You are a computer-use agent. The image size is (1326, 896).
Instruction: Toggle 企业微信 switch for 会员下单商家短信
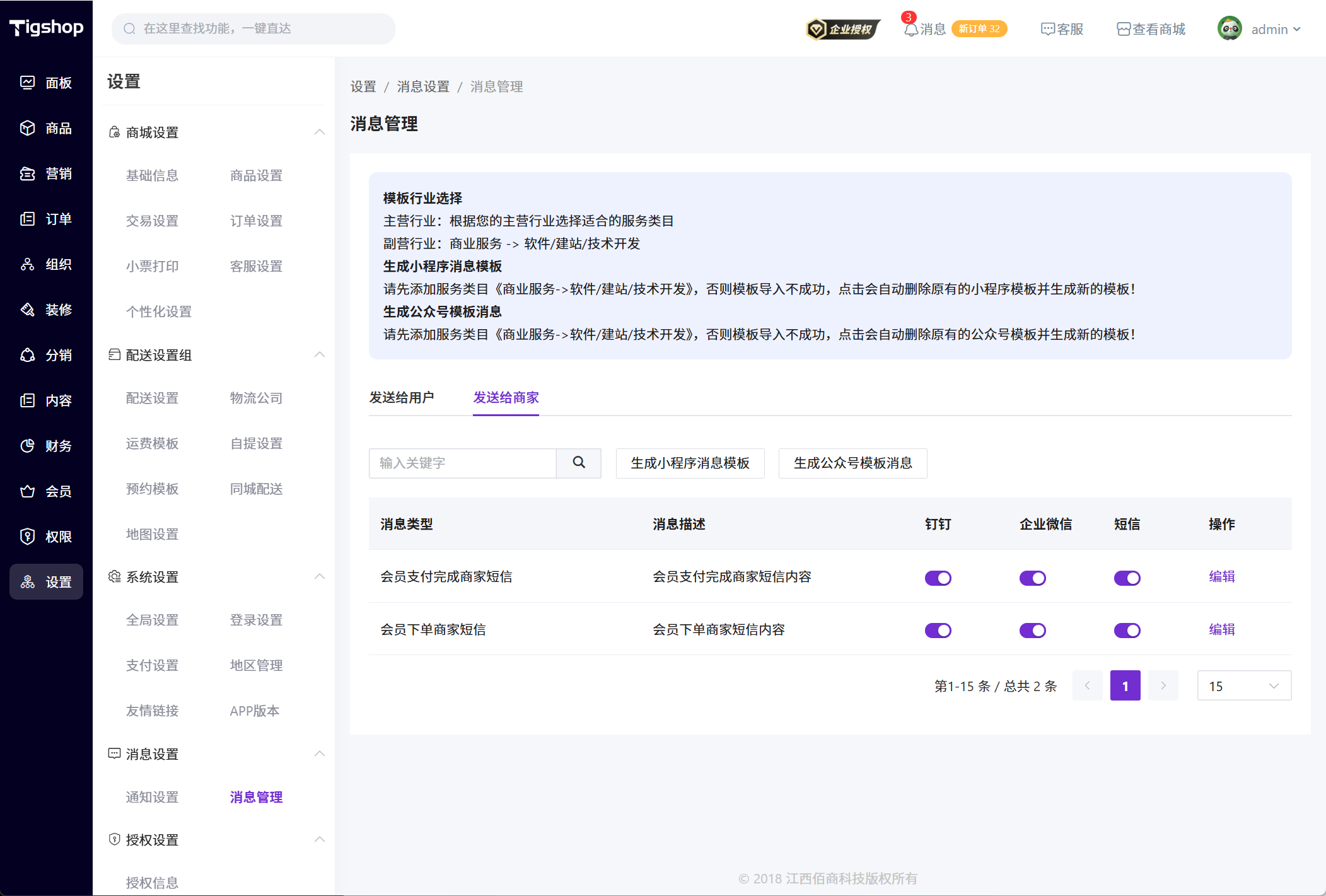pos(1032,630)
